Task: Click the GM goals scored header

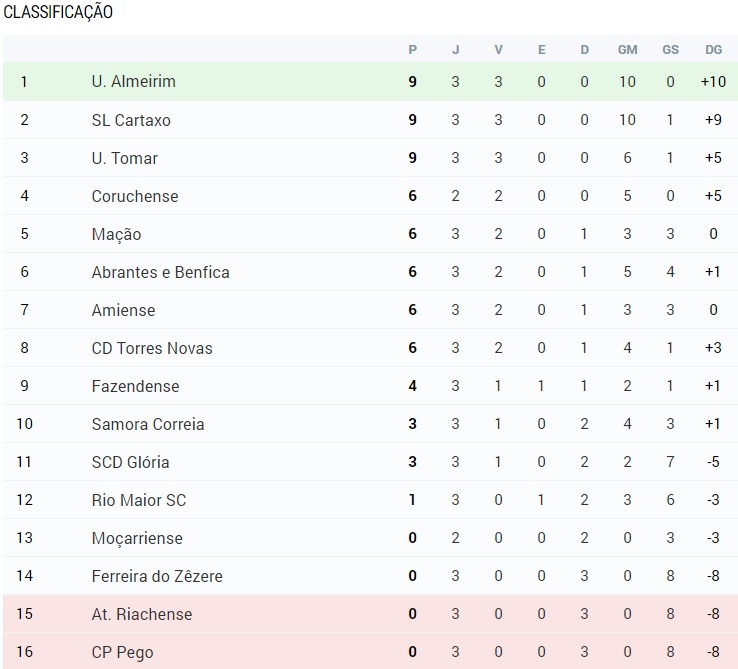Action: [x=627, y=50]
